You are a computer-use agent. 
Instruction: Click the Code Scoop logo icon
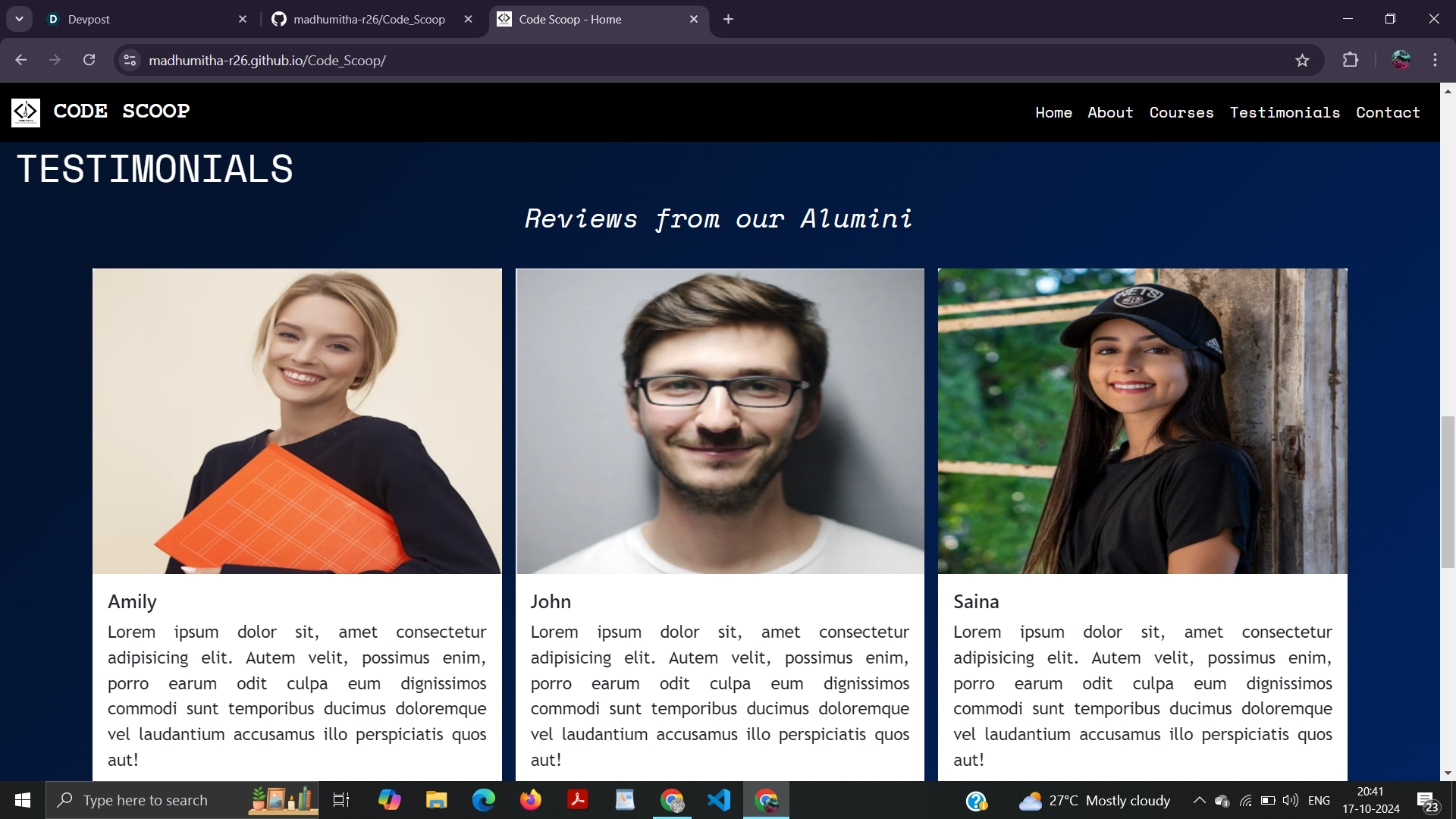pos(25,112)
